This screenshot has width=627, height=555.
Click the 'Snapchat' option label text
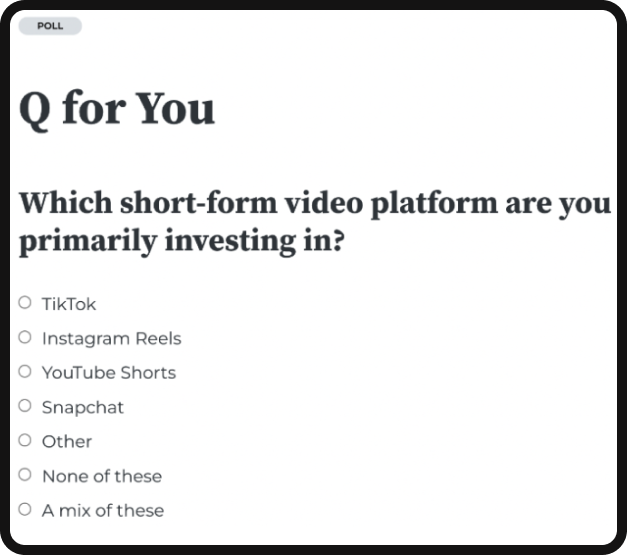coord(83,407)
